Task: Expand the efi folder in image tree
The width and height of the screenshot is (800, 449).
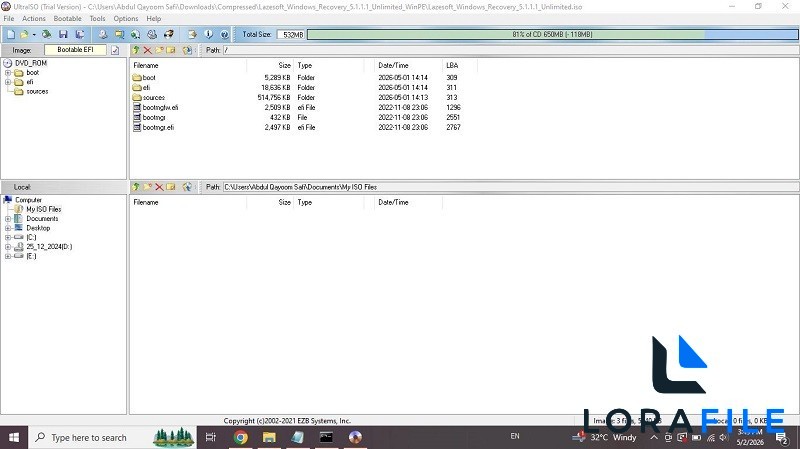Action: (x=8, y=82)
